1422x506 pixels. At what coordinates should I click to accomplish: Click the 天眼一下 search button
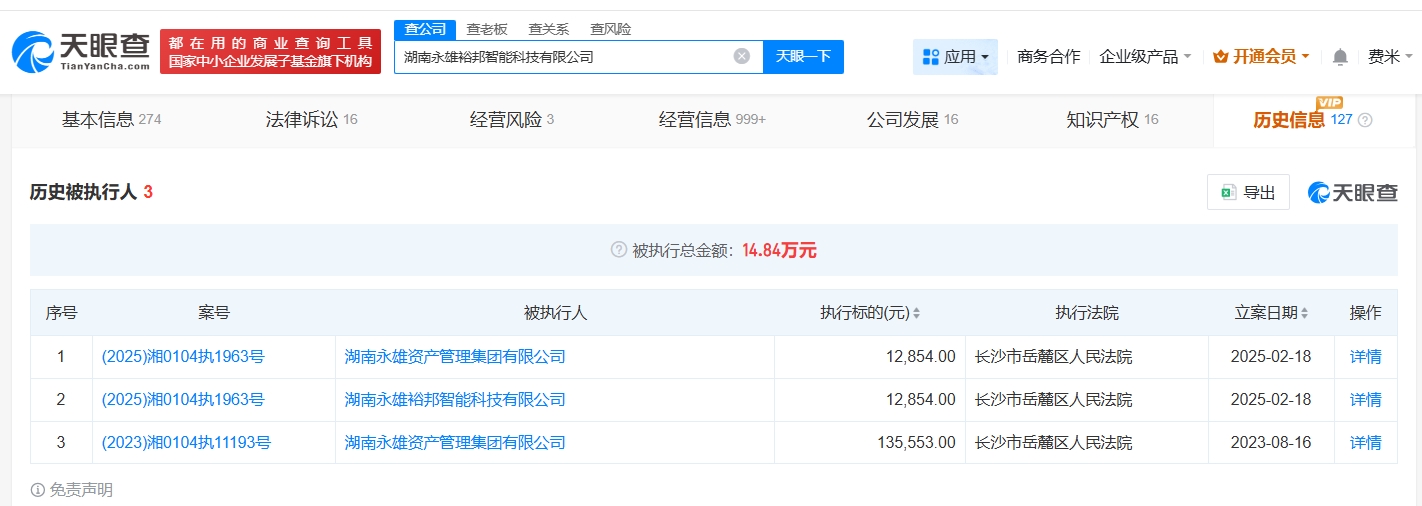[x=803, y=56]
